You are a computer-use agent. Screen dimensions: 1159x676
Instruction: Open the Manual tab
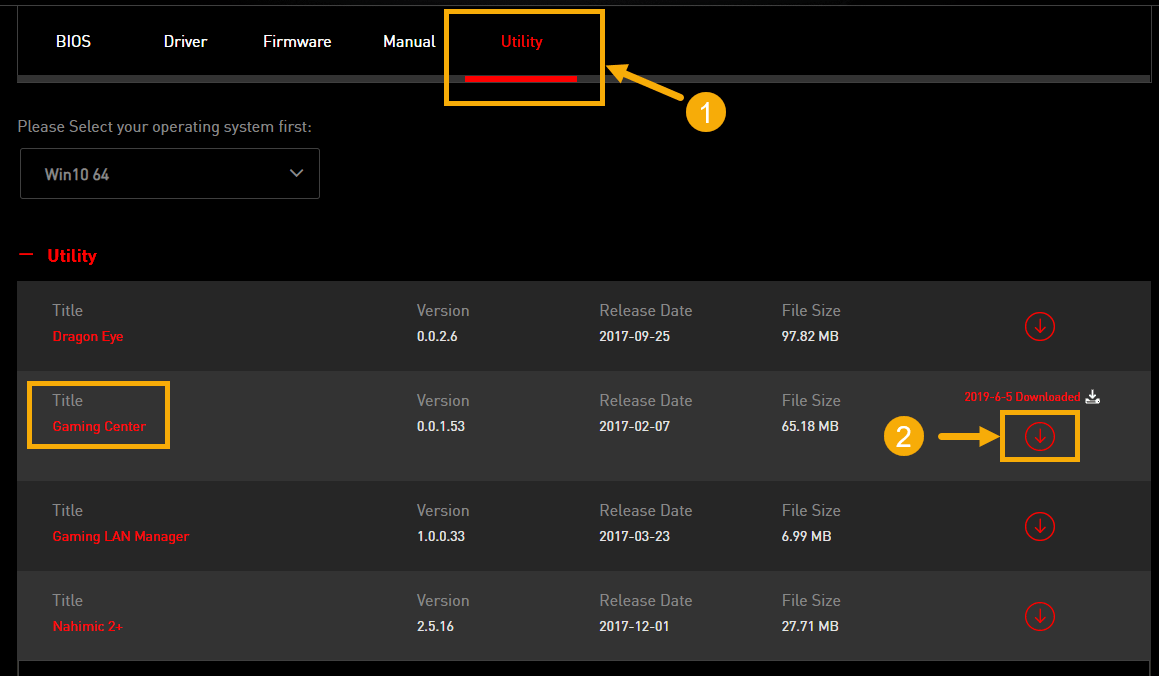[x=409, y=41]
